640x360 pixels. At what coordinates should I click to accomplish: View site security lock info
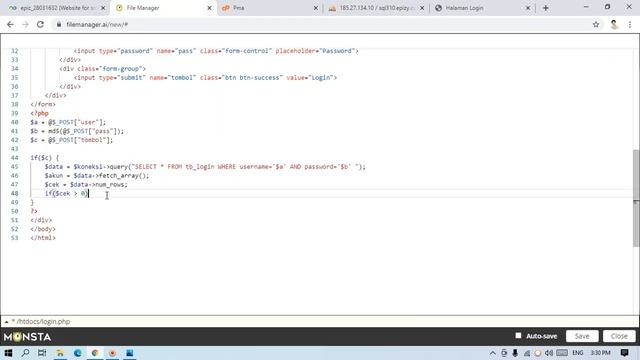pos(59,24)
